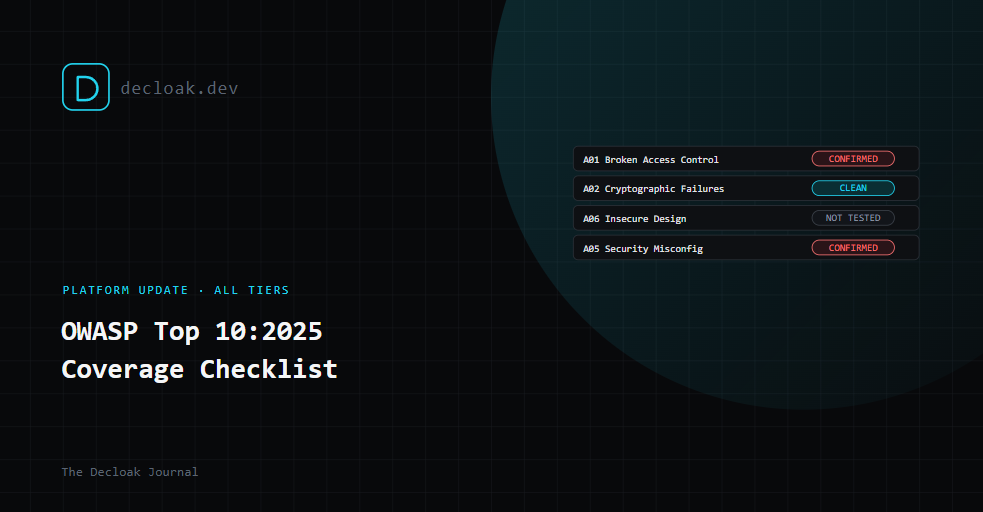Click the CLEAN badge for Cryptographic Failures
983x512 pixels.
coord(853,188)
